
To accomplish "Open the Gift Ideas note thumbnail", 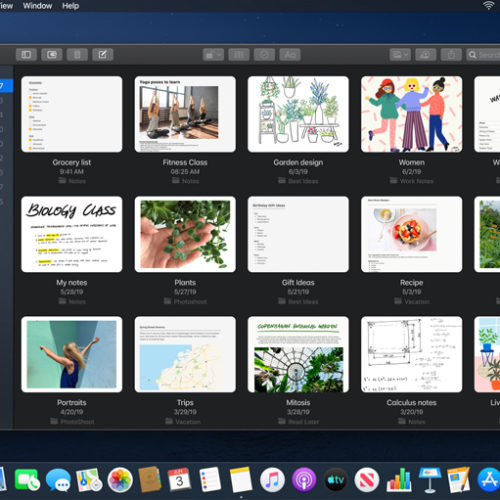I will [x=298, y=234].
